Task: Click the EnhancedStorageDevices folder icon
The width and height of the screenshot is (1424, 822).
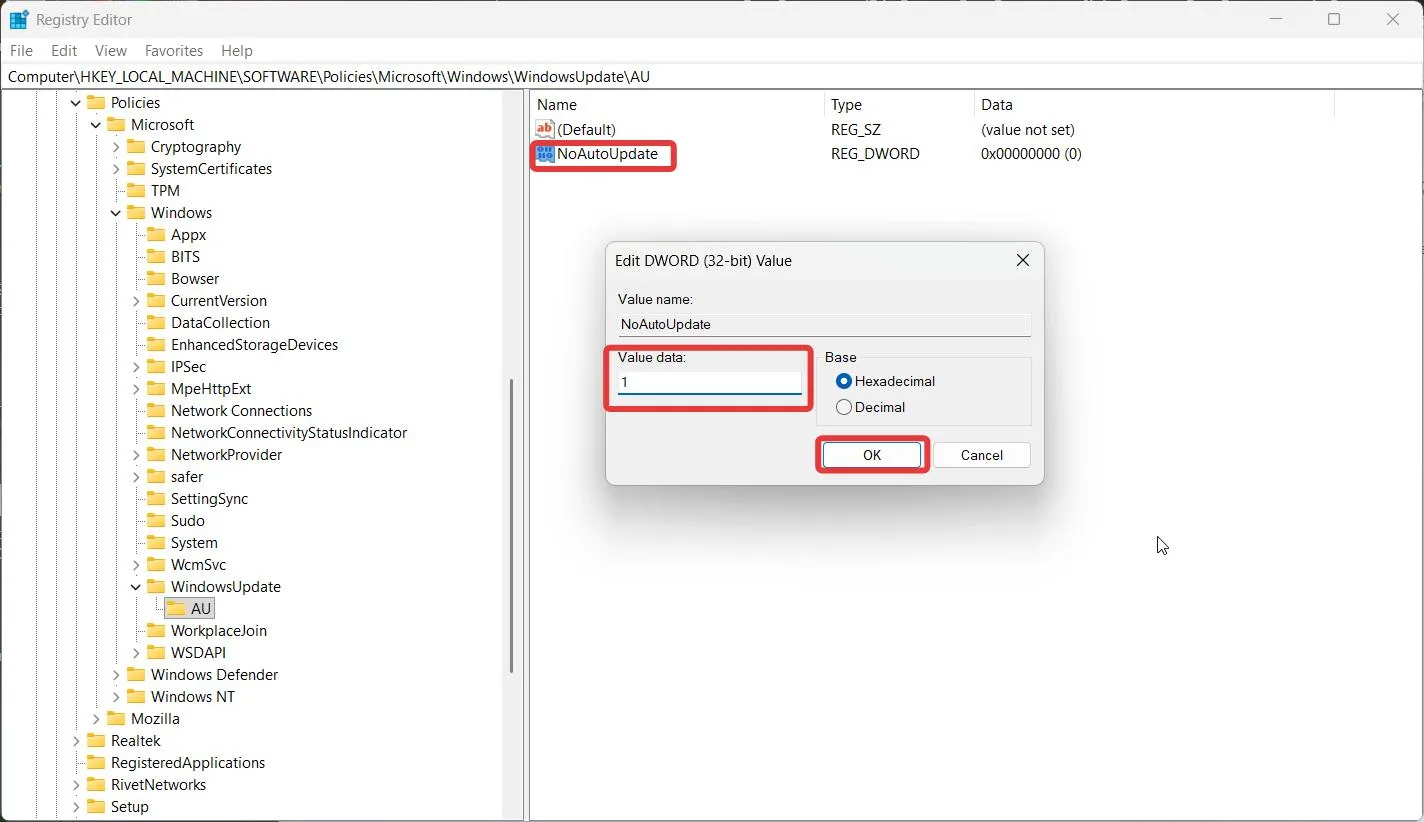Action: click(x=156, y=344)
